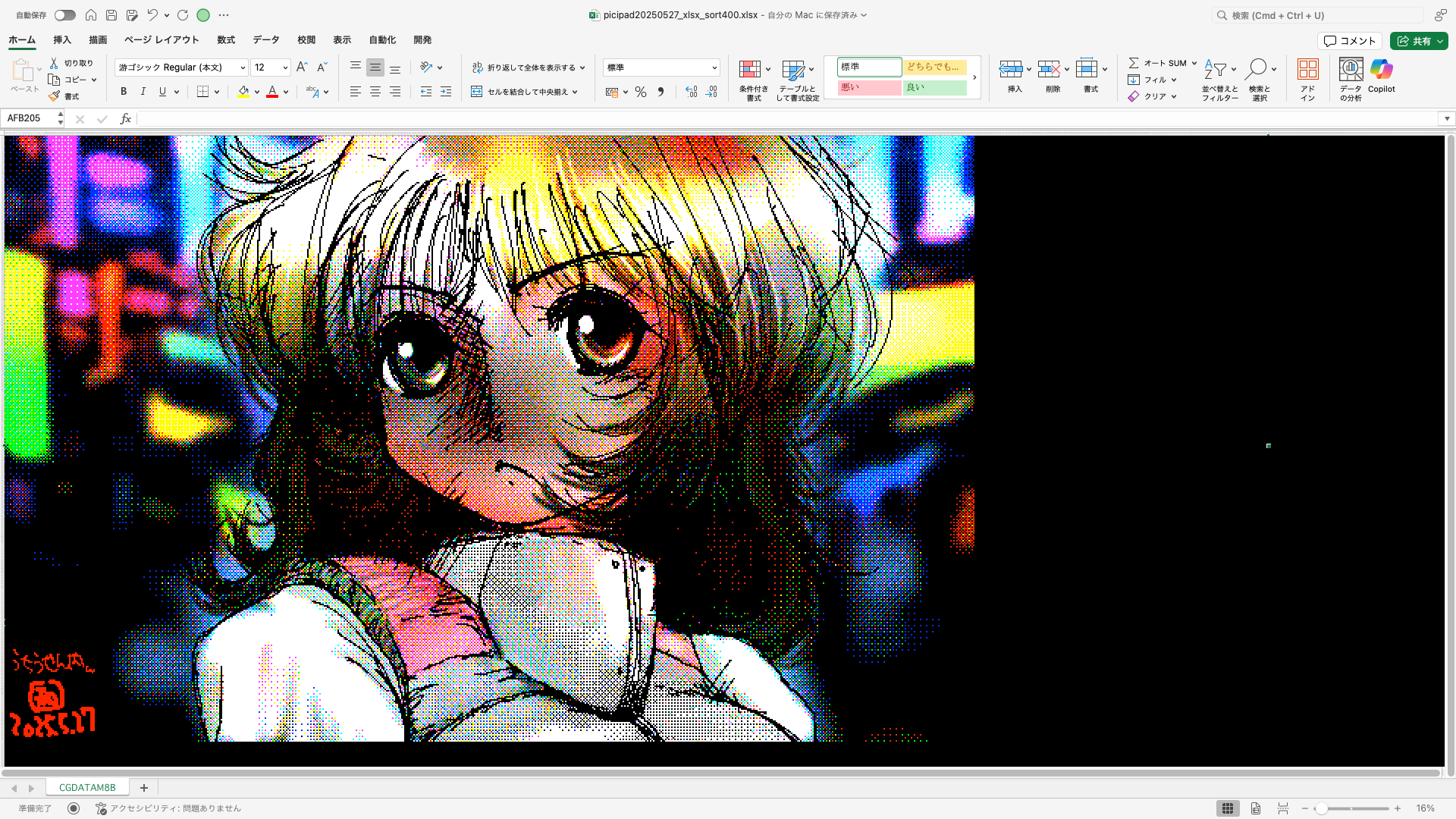Open the font size dropdown
This screenshot has height=819, width=1456.
click(x=285, y=67)
